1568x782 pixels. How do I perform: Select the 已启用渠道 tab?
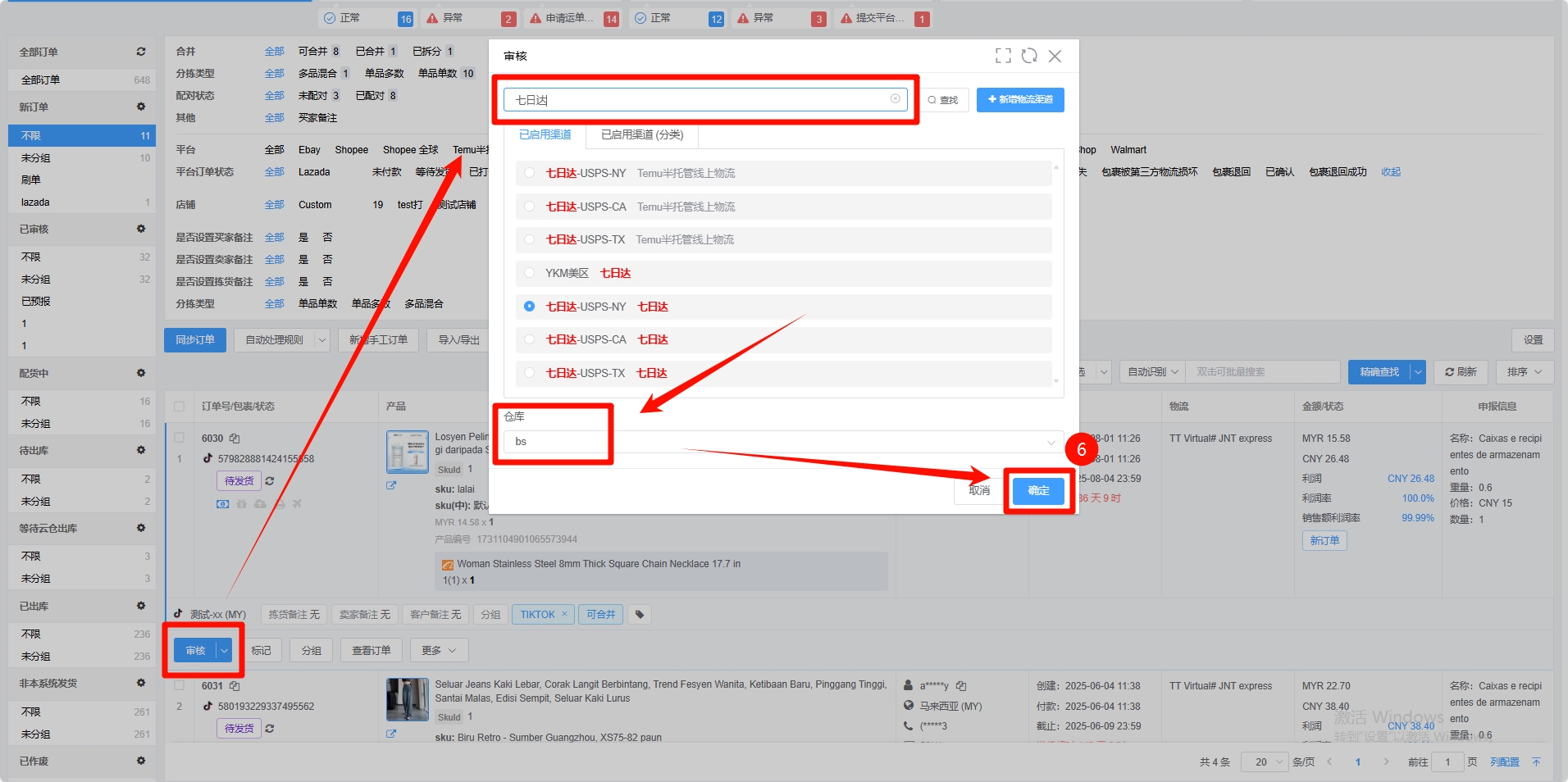point(545,135)
